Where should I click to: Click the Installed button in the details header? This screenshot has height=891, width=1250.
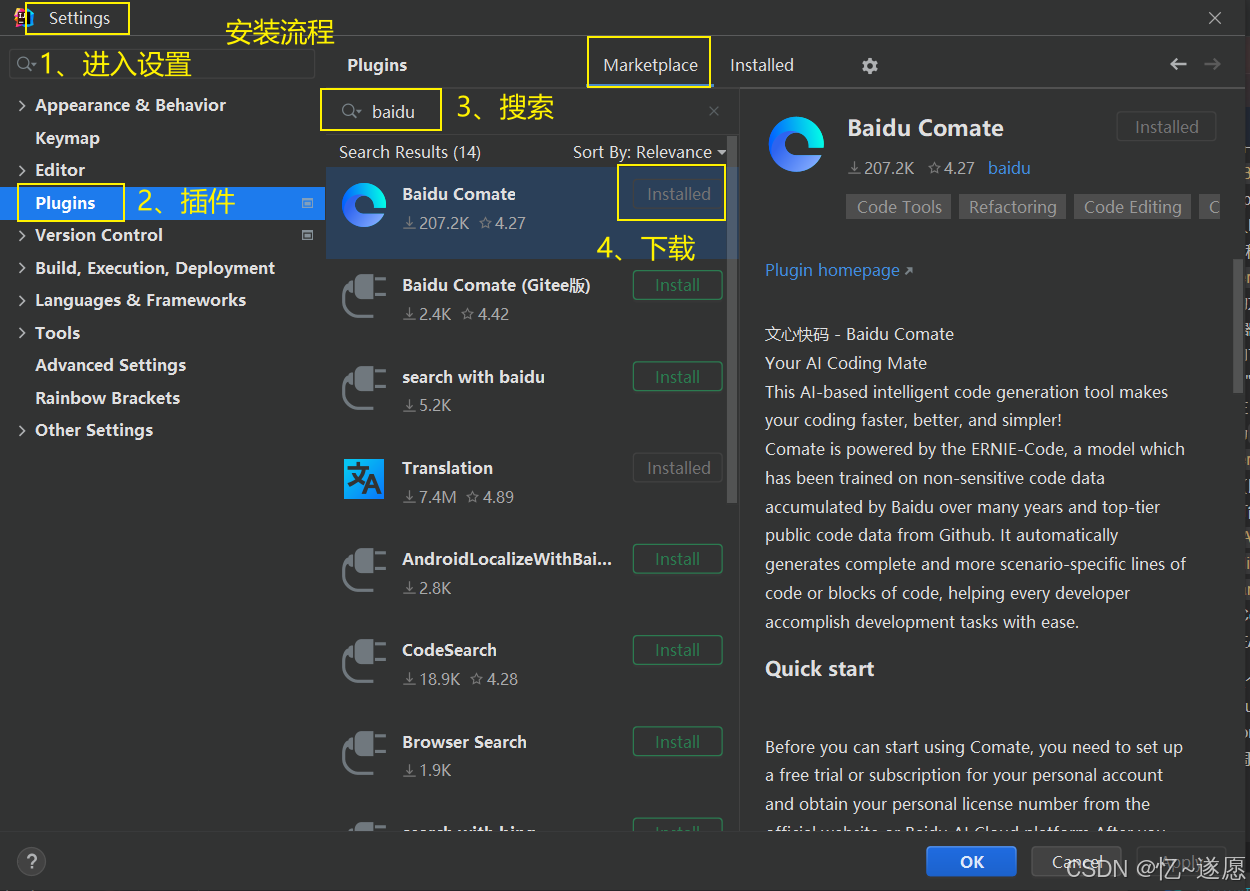pyautogui.click(x=1166, y=127)
